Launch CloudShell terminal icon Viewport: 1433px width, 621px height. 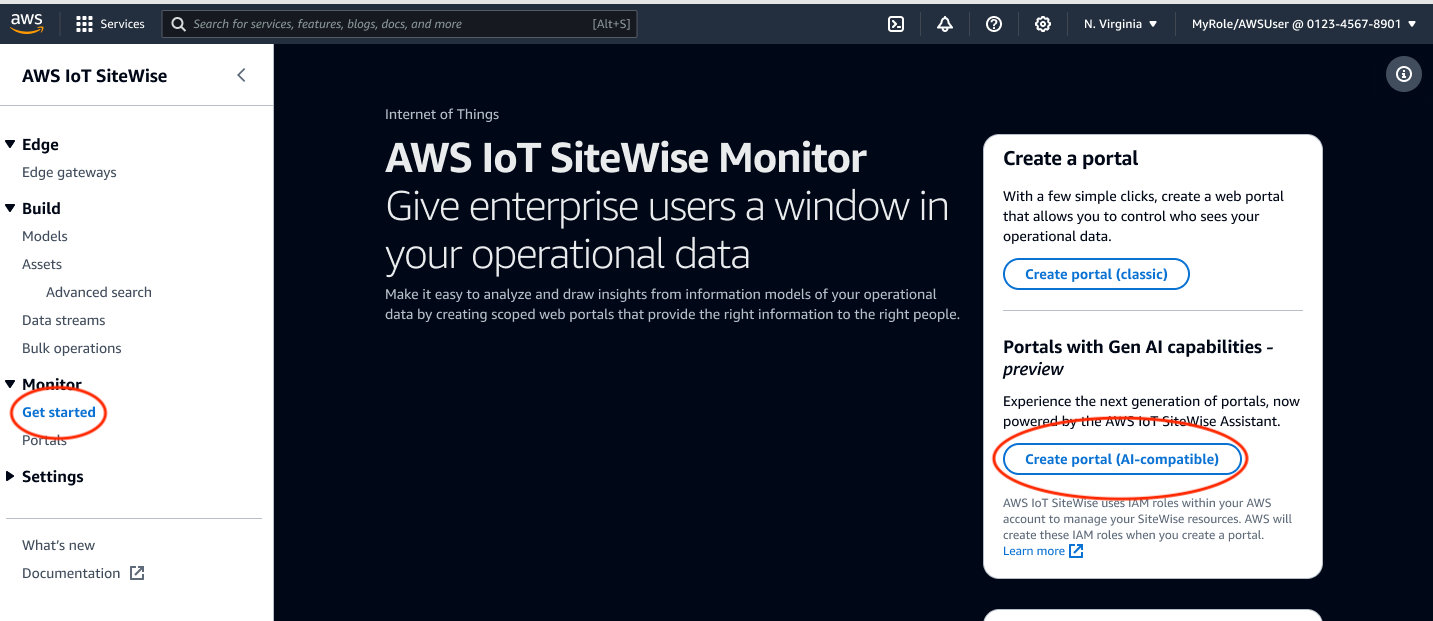pos(896,24)
